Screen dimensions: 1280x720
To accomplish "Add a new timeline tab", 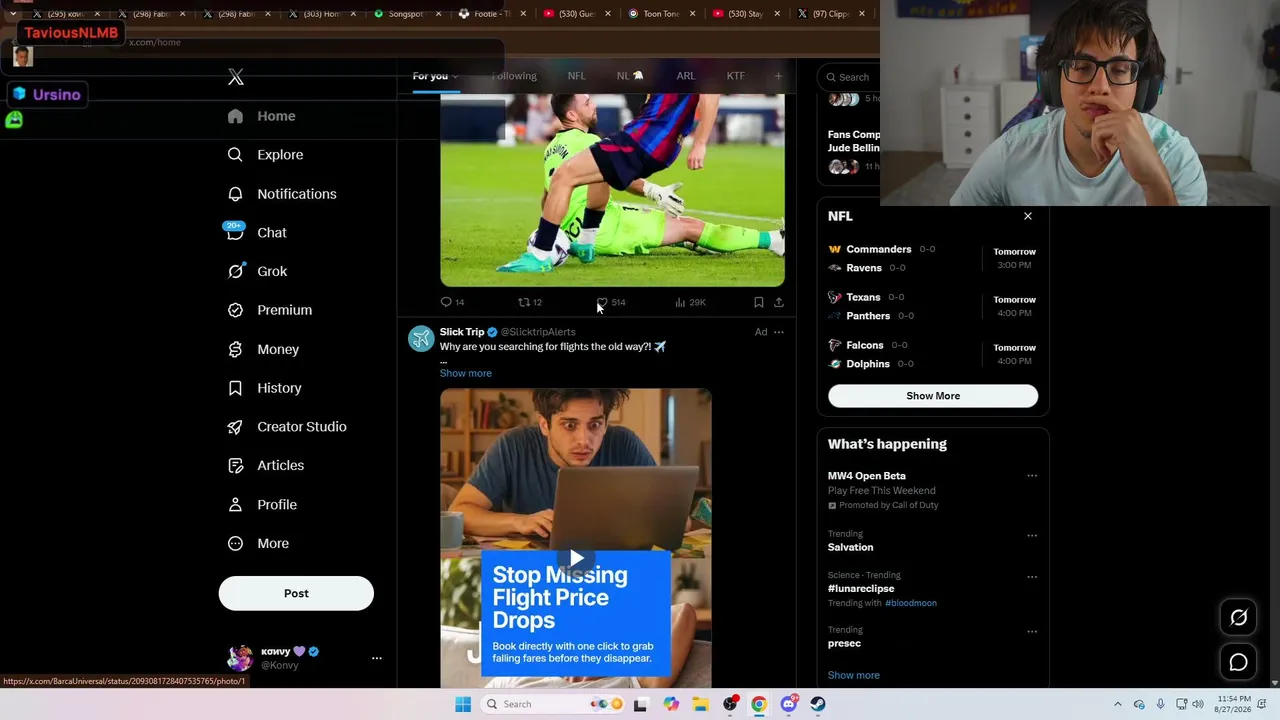I will pos(778,76).
